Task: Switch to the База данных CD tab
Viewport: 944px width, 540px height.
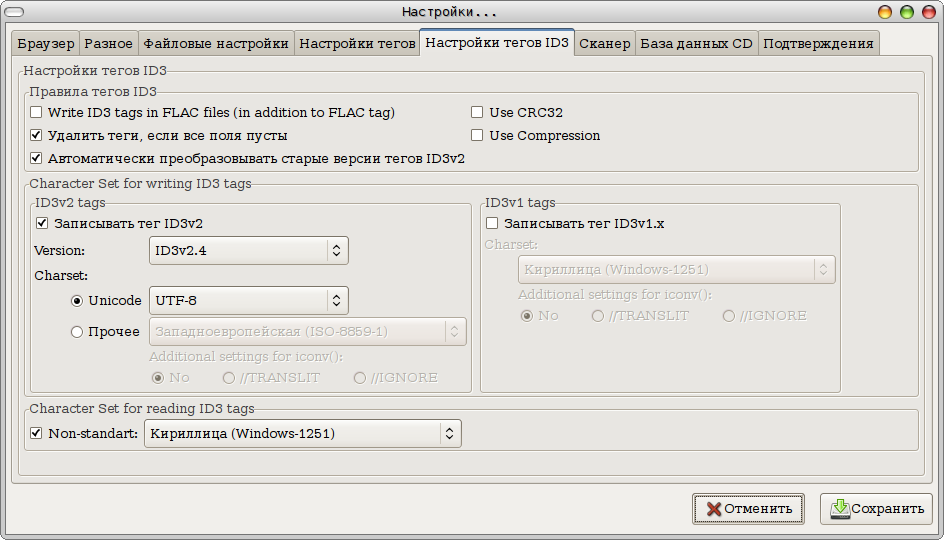Action: pyautogui.click(x=697, y=43)
